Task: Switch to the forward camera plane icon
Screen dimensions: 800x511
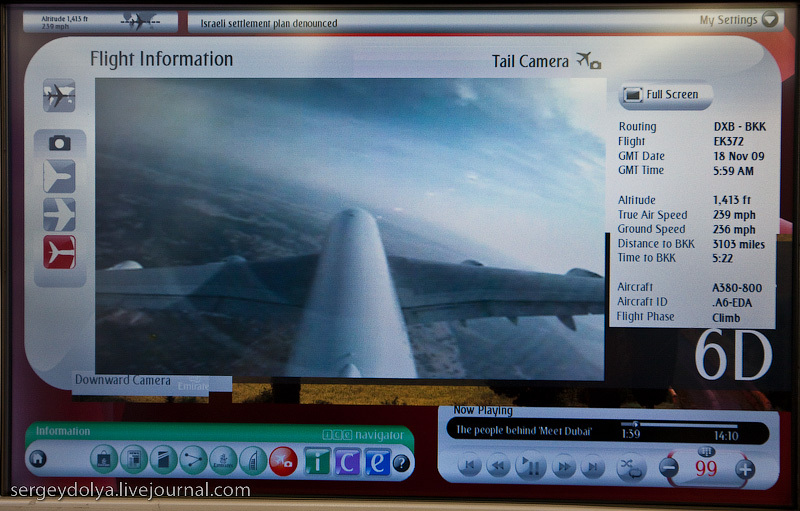Action: coord(59,176)
